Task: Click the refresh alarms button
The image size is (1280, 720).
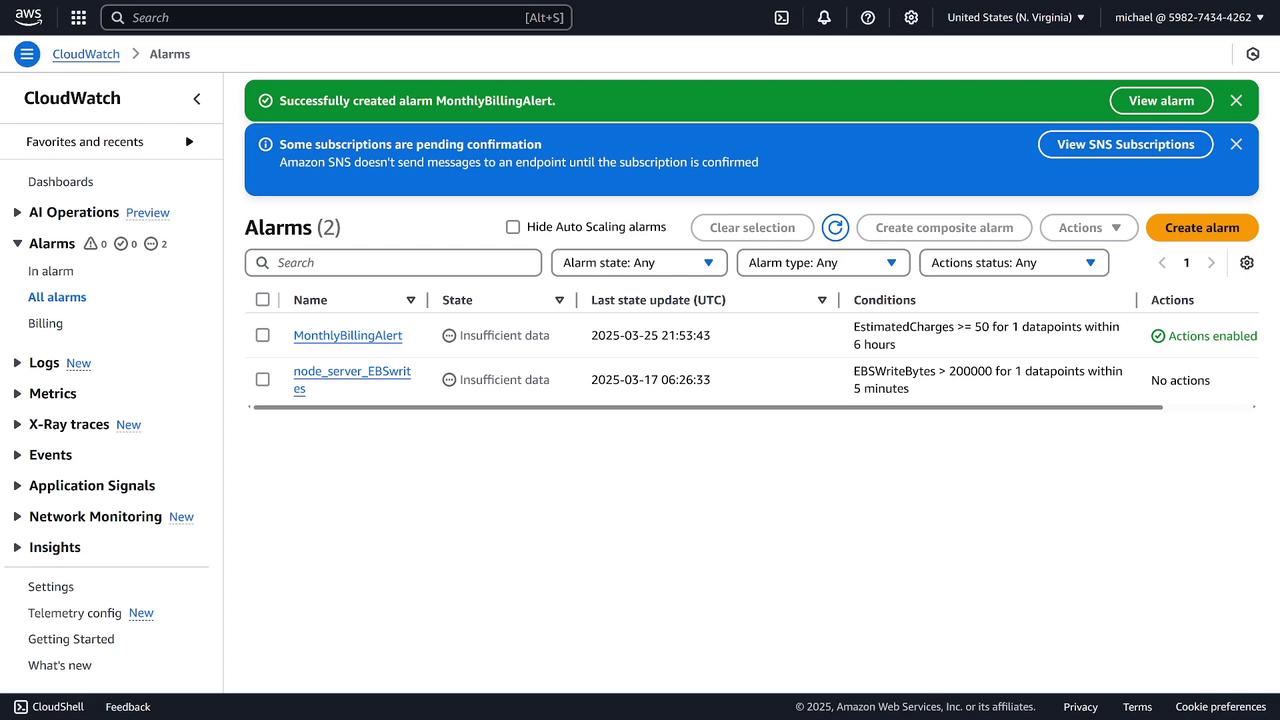Action: click(835, 228)
